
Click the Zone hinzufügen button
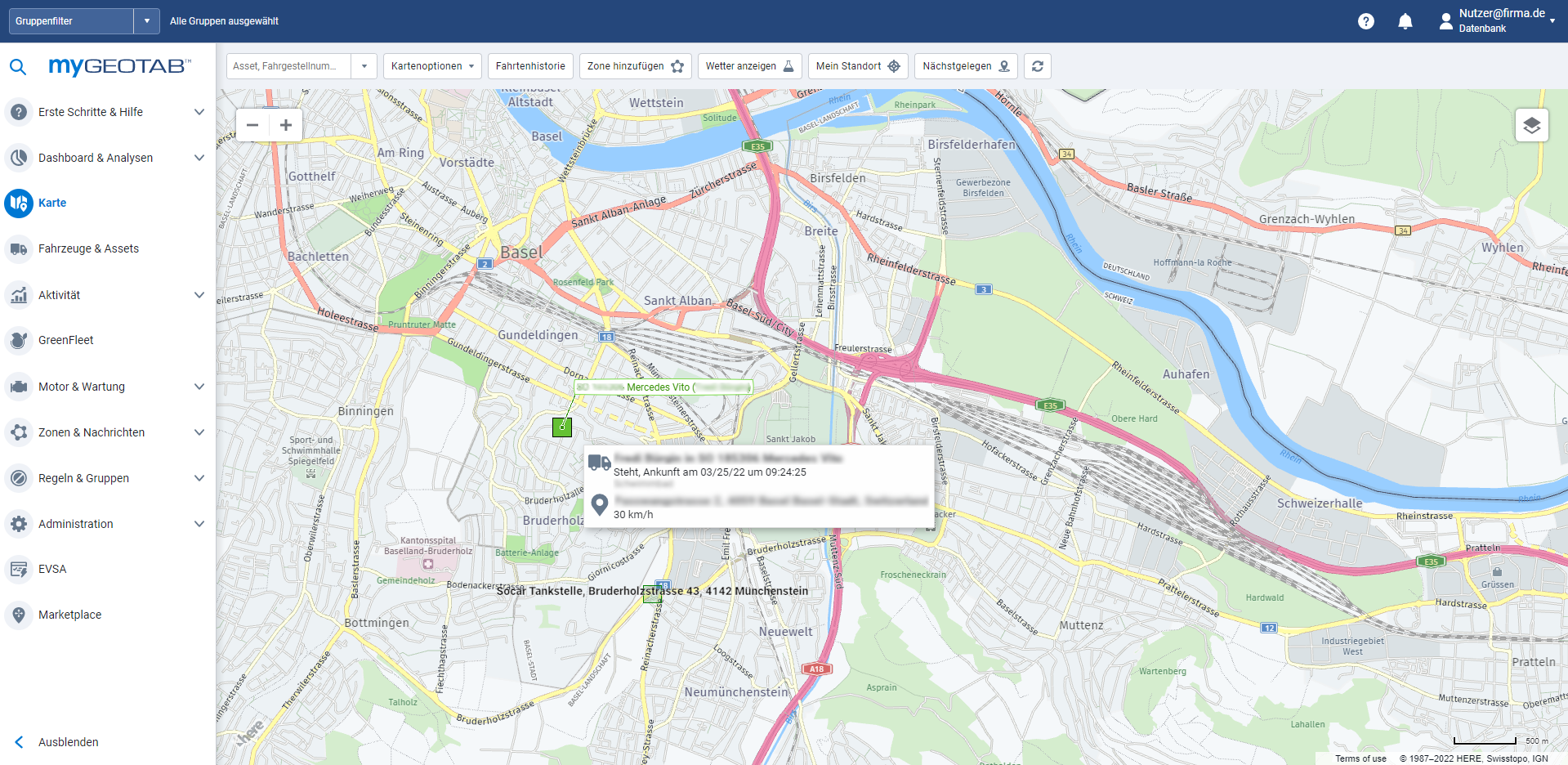pyautogui.click(x=635, y=66)
